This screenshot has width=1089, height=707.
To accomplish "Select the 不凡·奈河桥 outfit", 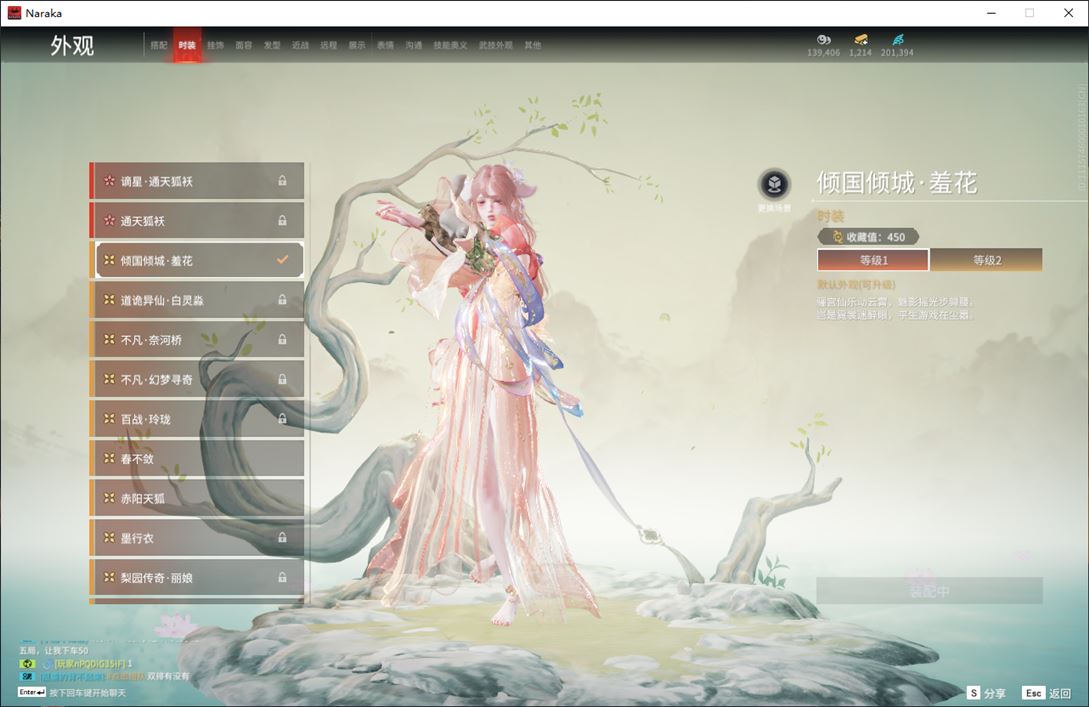I will click(197, 340).
